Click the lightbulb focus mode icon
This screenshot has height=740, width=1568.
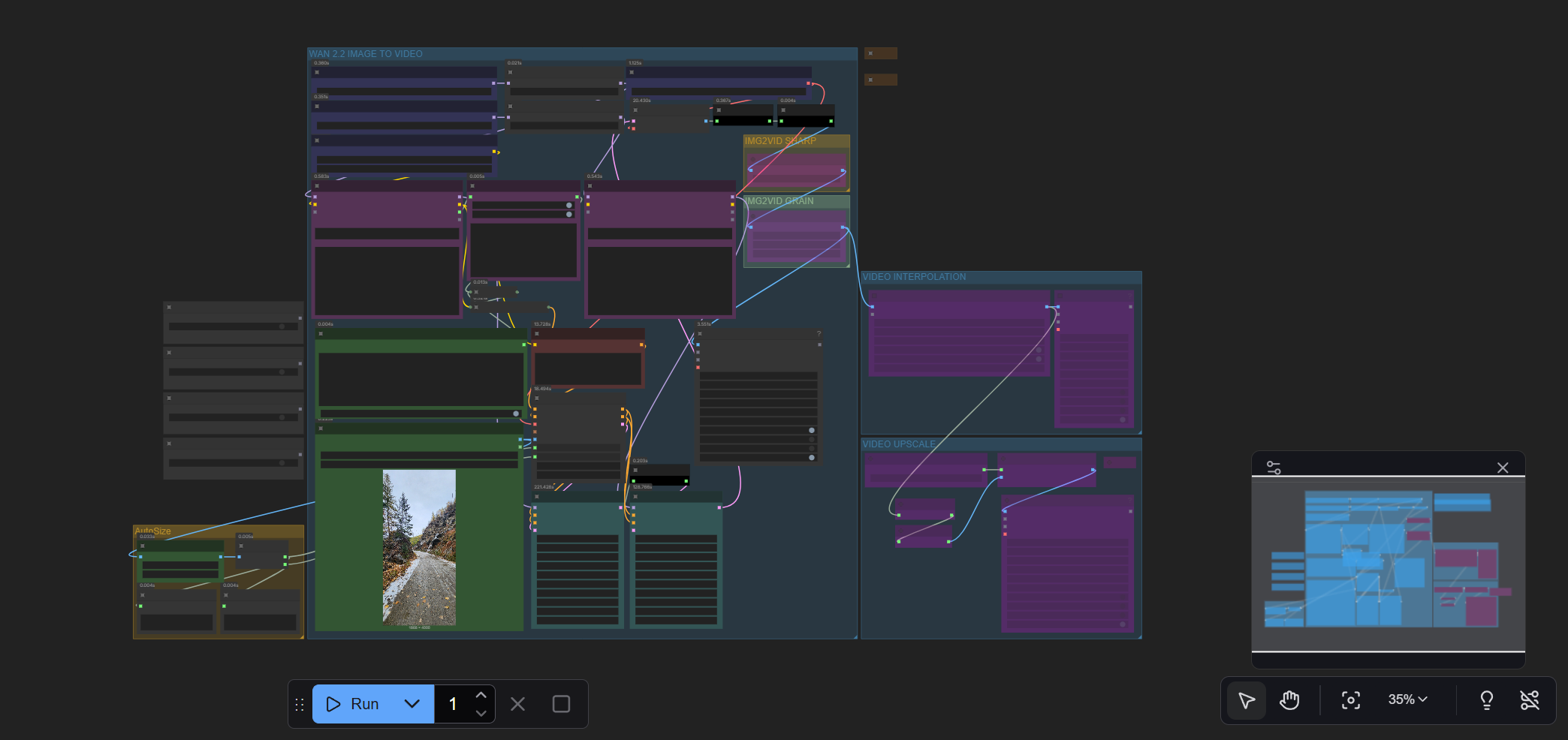1486,701
